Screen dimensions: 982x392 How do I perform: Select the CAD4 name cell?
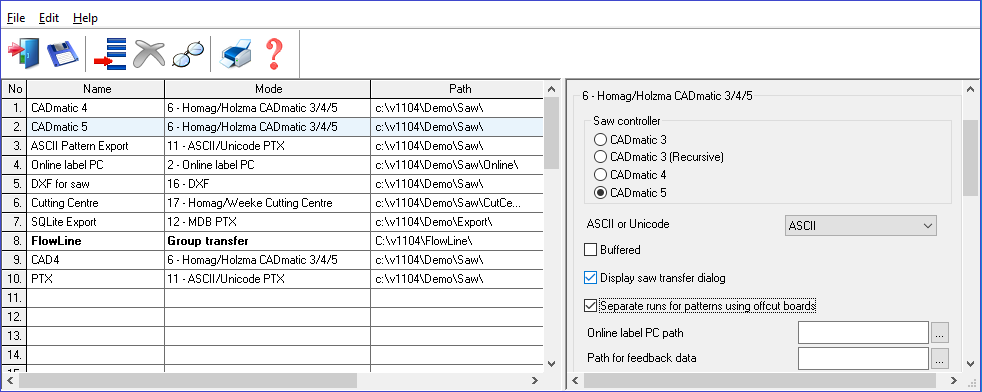pos(96,259)
